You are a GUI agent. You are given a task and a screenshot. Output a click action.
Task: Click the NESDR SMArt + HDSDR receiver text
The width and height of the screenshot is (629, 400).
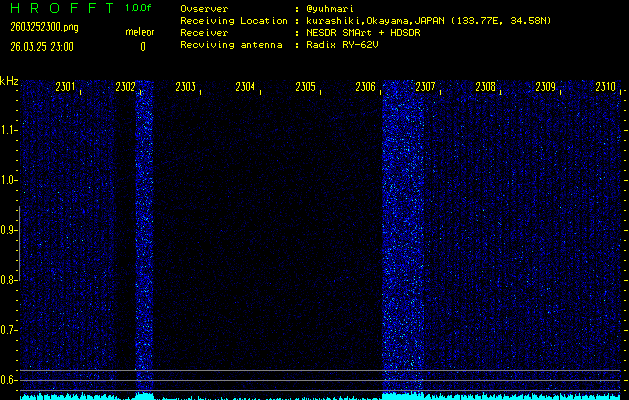point(363,32)
